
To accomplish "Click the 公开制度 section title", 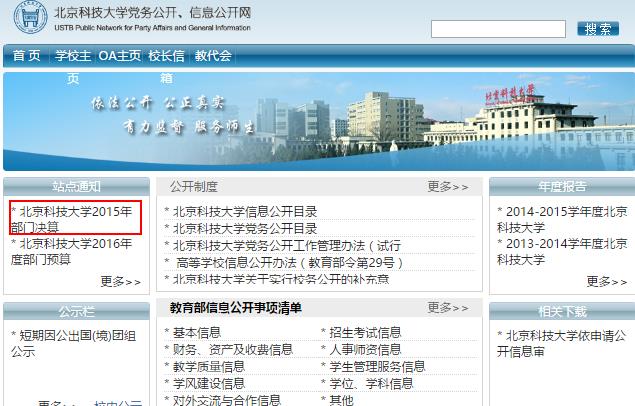I will (194, 187).
